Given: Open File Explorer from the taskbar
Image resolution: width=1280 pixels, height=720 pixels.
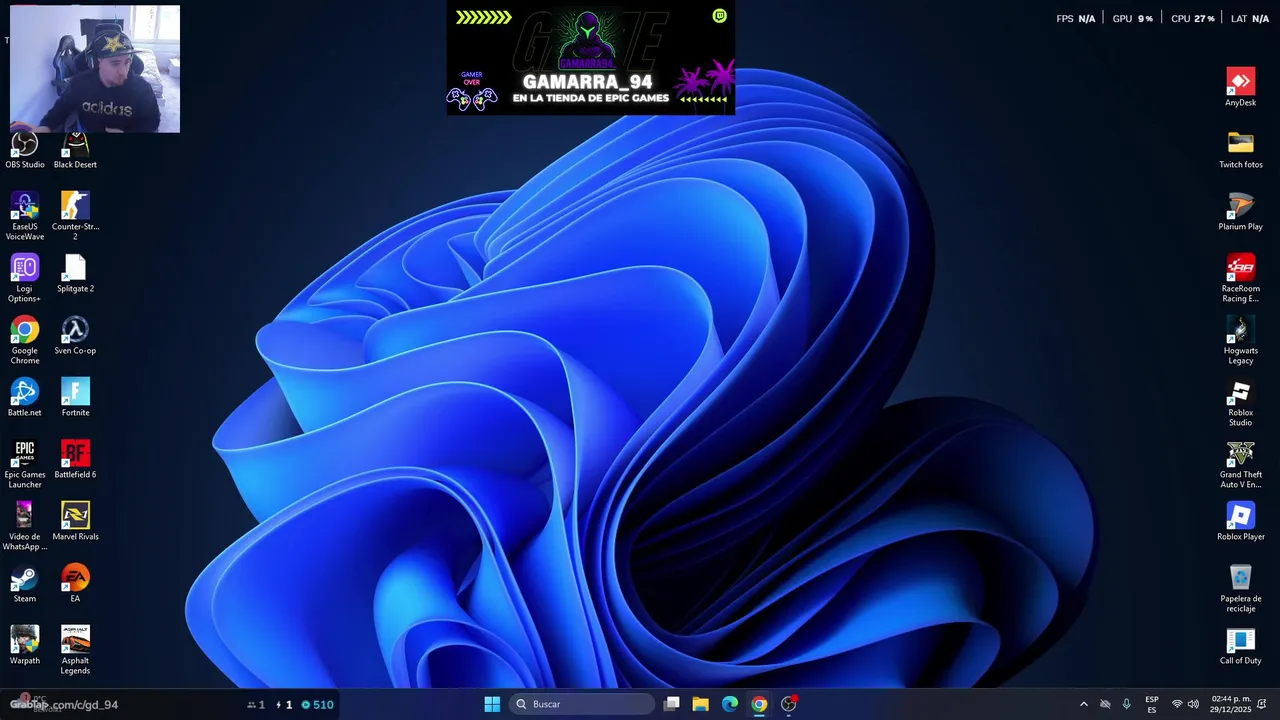Looking at the screenshot, I should (x=701, y=704).
